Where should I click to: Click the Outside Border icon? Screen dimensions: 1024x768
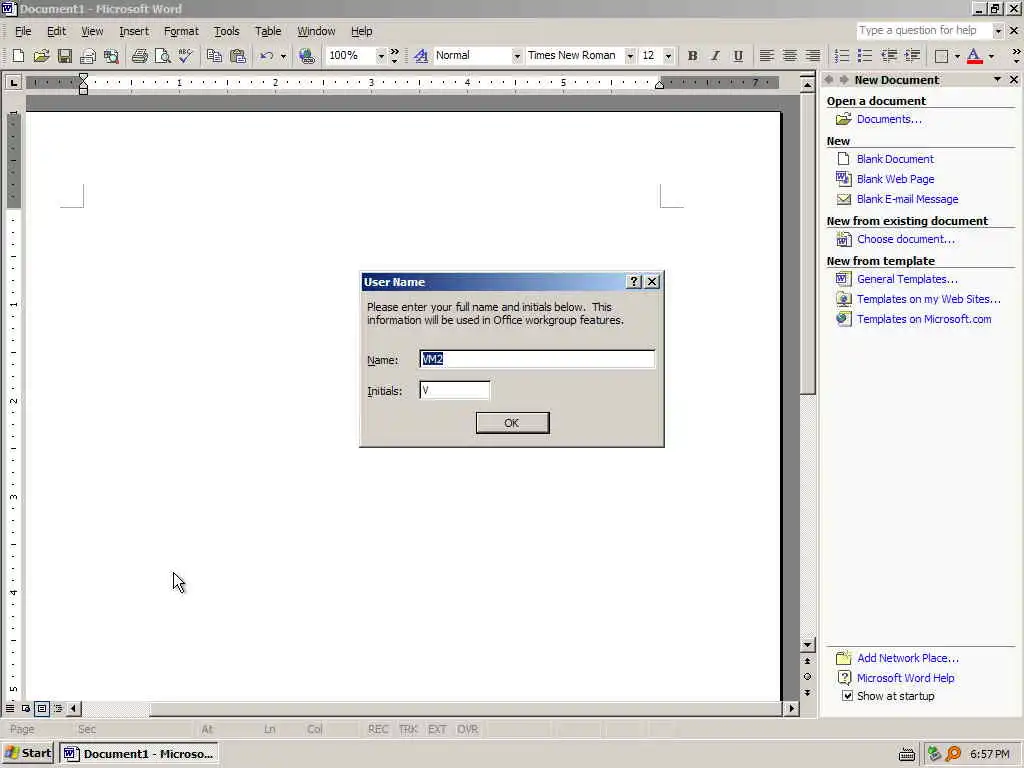[941, 56]
